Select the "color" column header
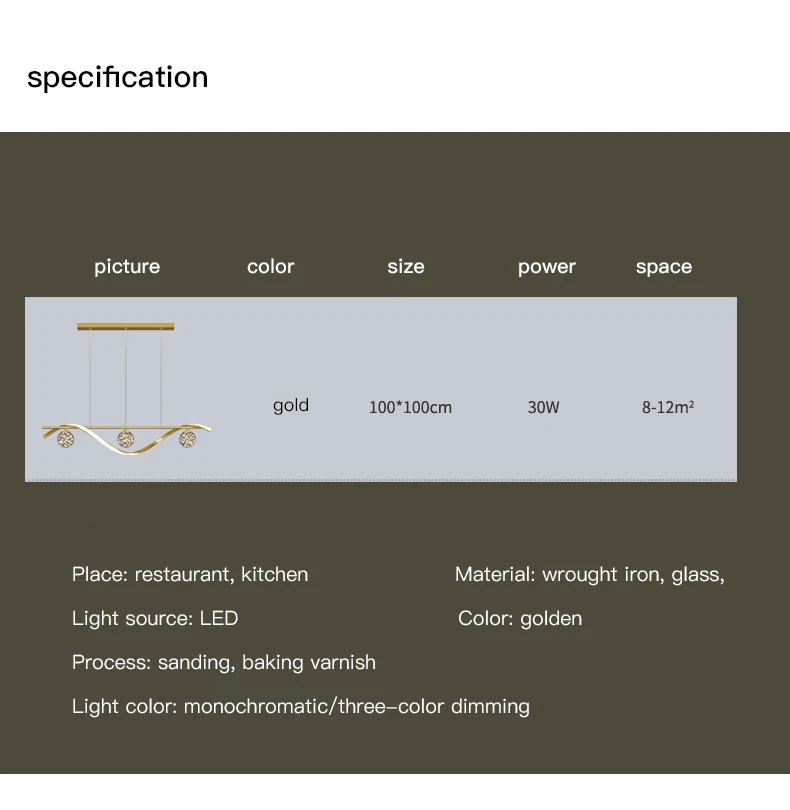This screenshot has height=810, width=790. click(x=270, y=267)
